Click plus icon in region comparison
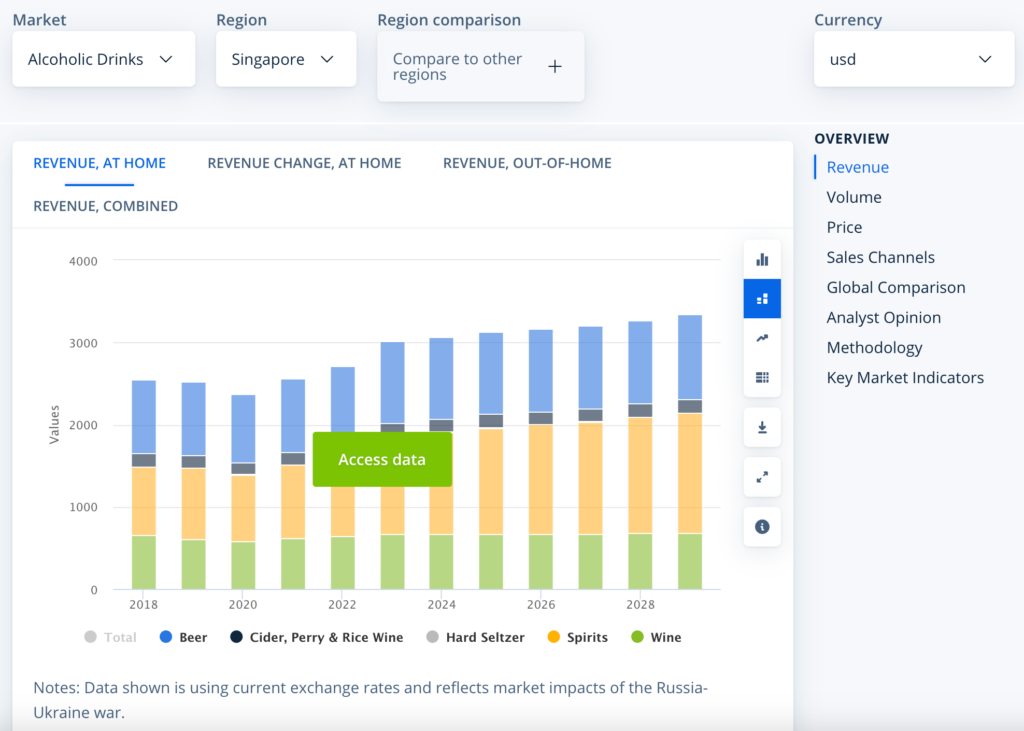 click(x=554, y=67)
